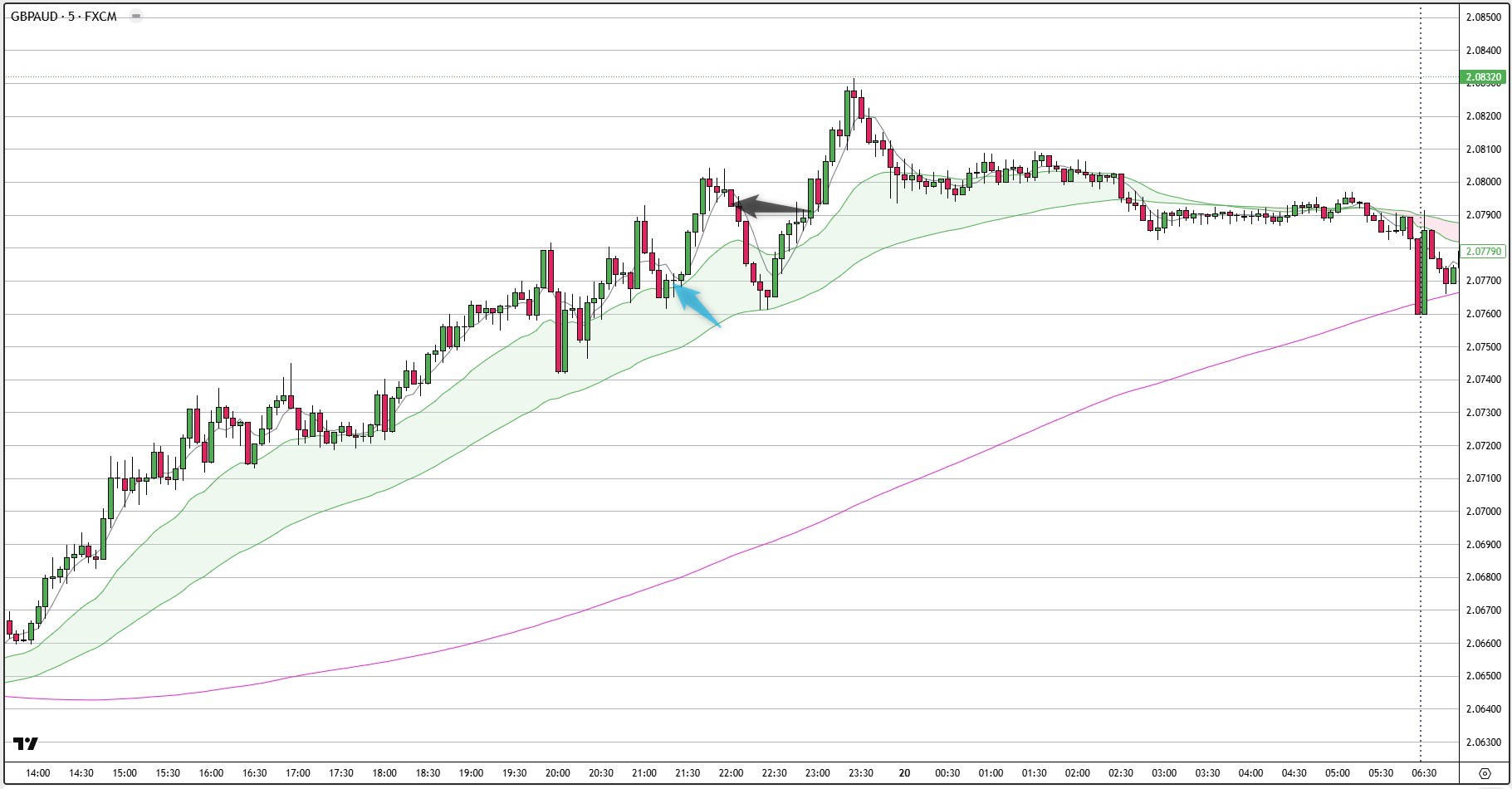1512x789 pixels.
Task: Click the 19:00 time axis label
Action: pos(471,773)
